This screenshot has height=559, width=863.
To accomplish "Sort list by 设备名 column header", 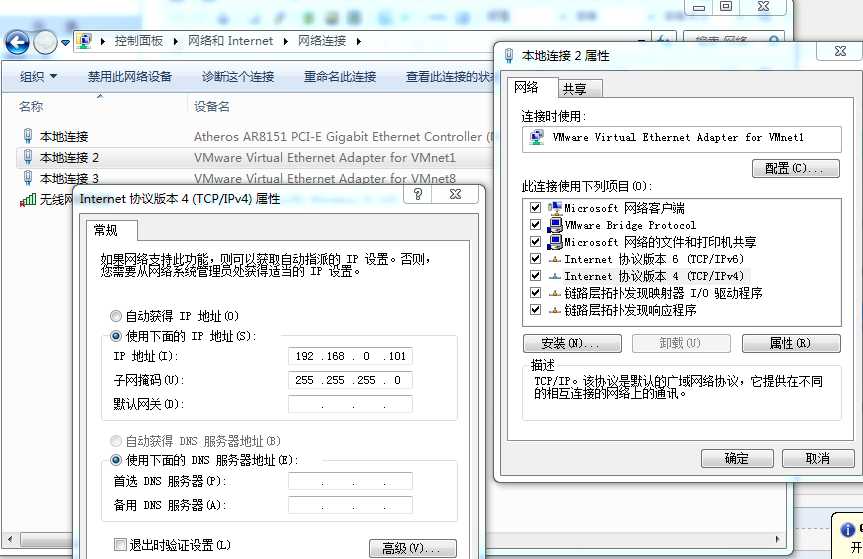I will [x=212, y=106].
